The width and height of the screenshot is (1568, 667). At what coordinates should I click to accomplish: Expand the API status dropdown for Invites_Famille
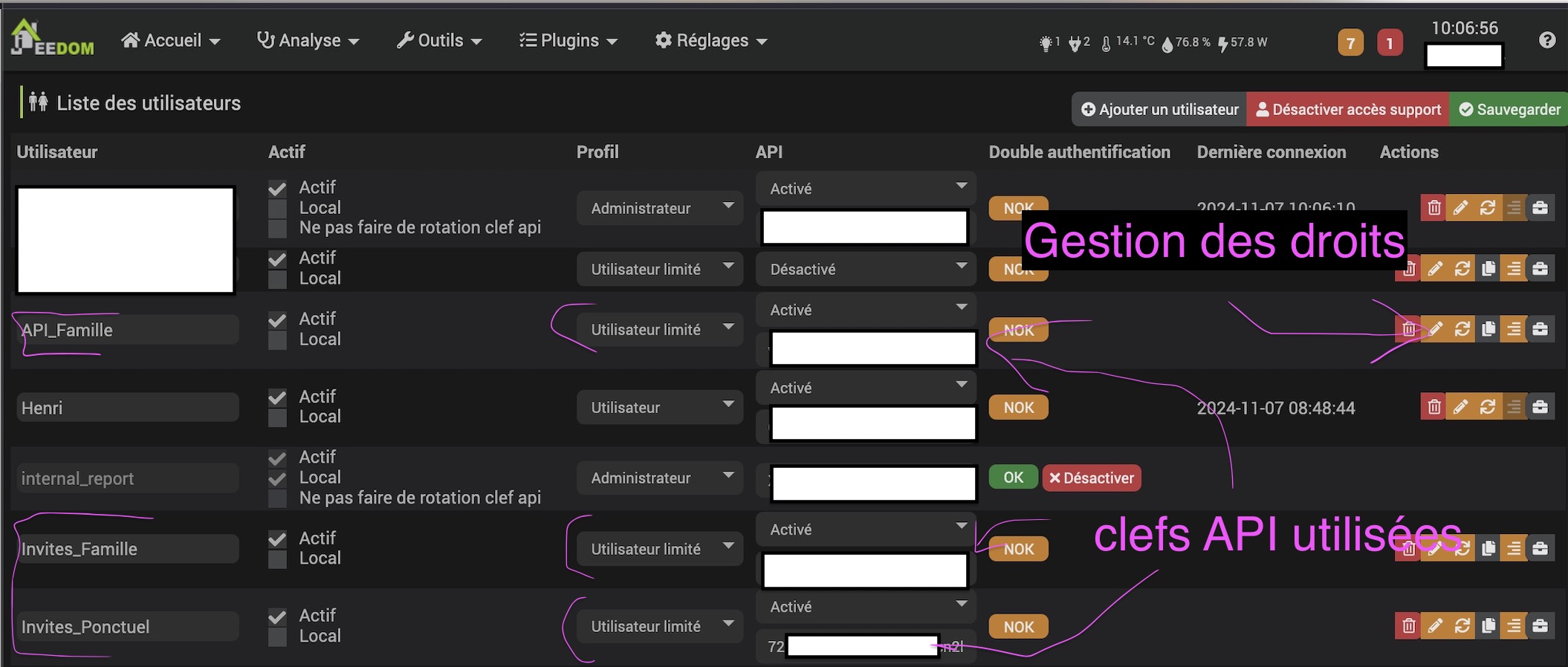click(866, 530)
